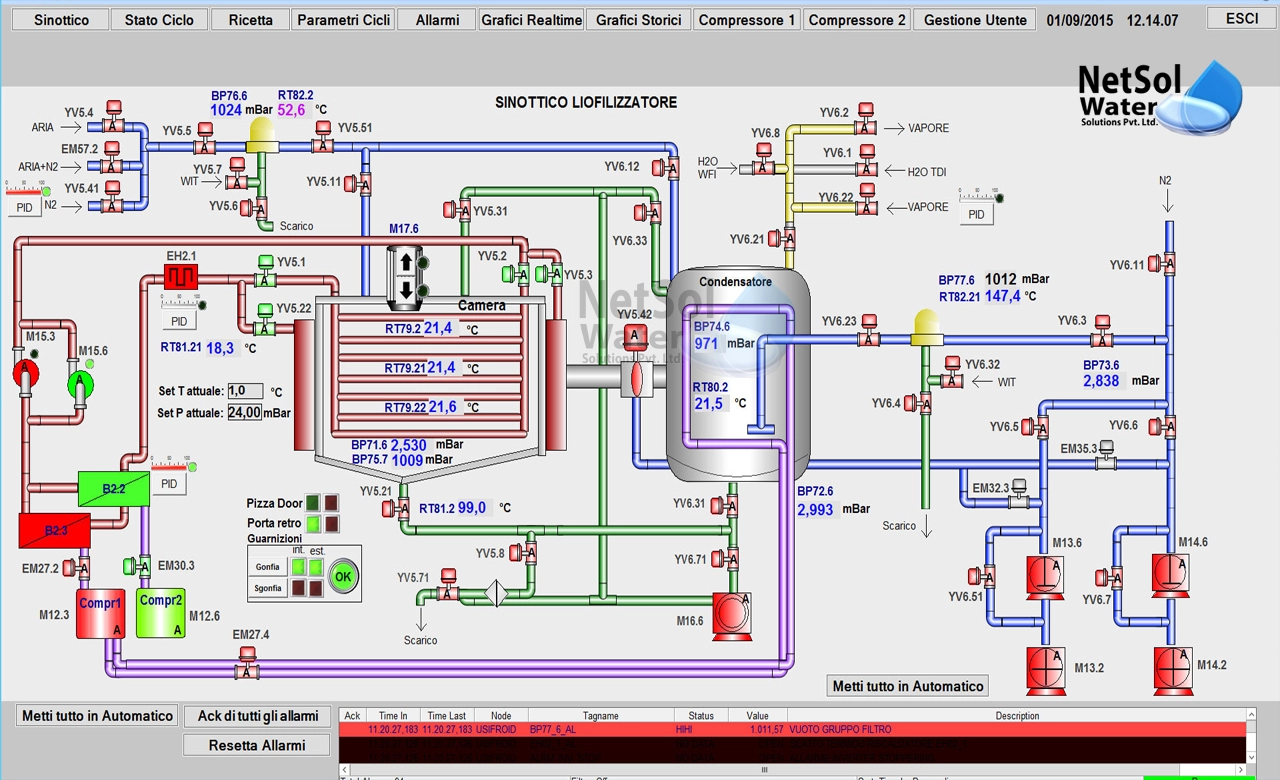Toggle the Pizza Door green indicator
1280x780 pixels.
click(x=313, y=502)
